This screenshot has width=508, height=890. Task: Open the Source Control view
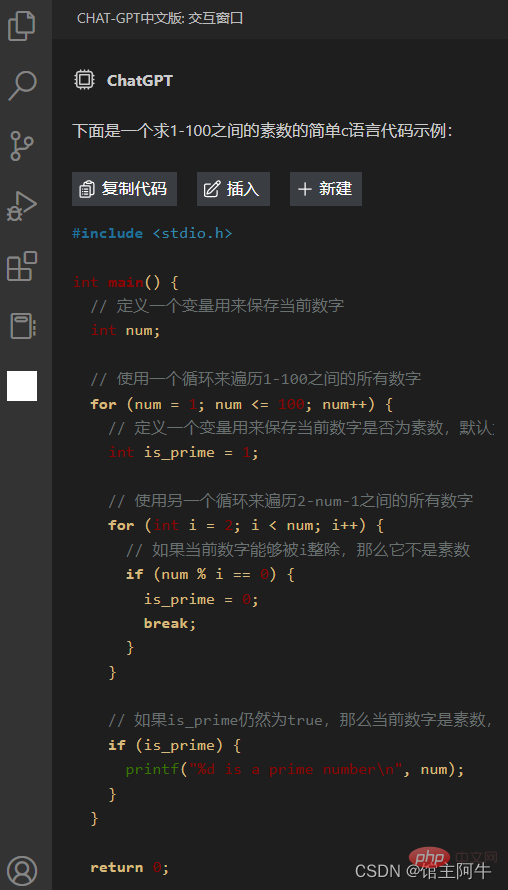pos(22,146)
